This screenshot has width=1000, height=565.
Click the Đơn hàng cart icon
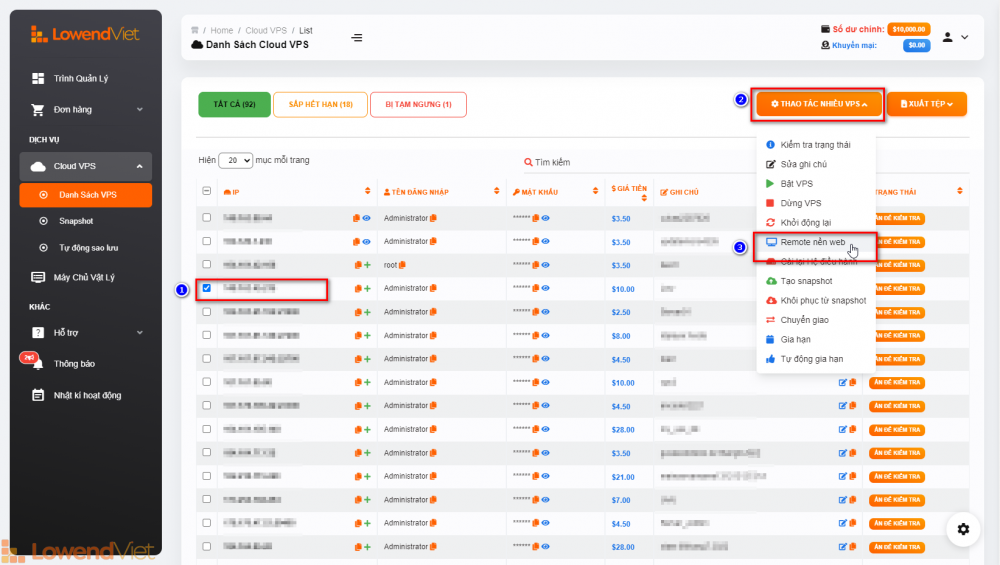[38, 110]
